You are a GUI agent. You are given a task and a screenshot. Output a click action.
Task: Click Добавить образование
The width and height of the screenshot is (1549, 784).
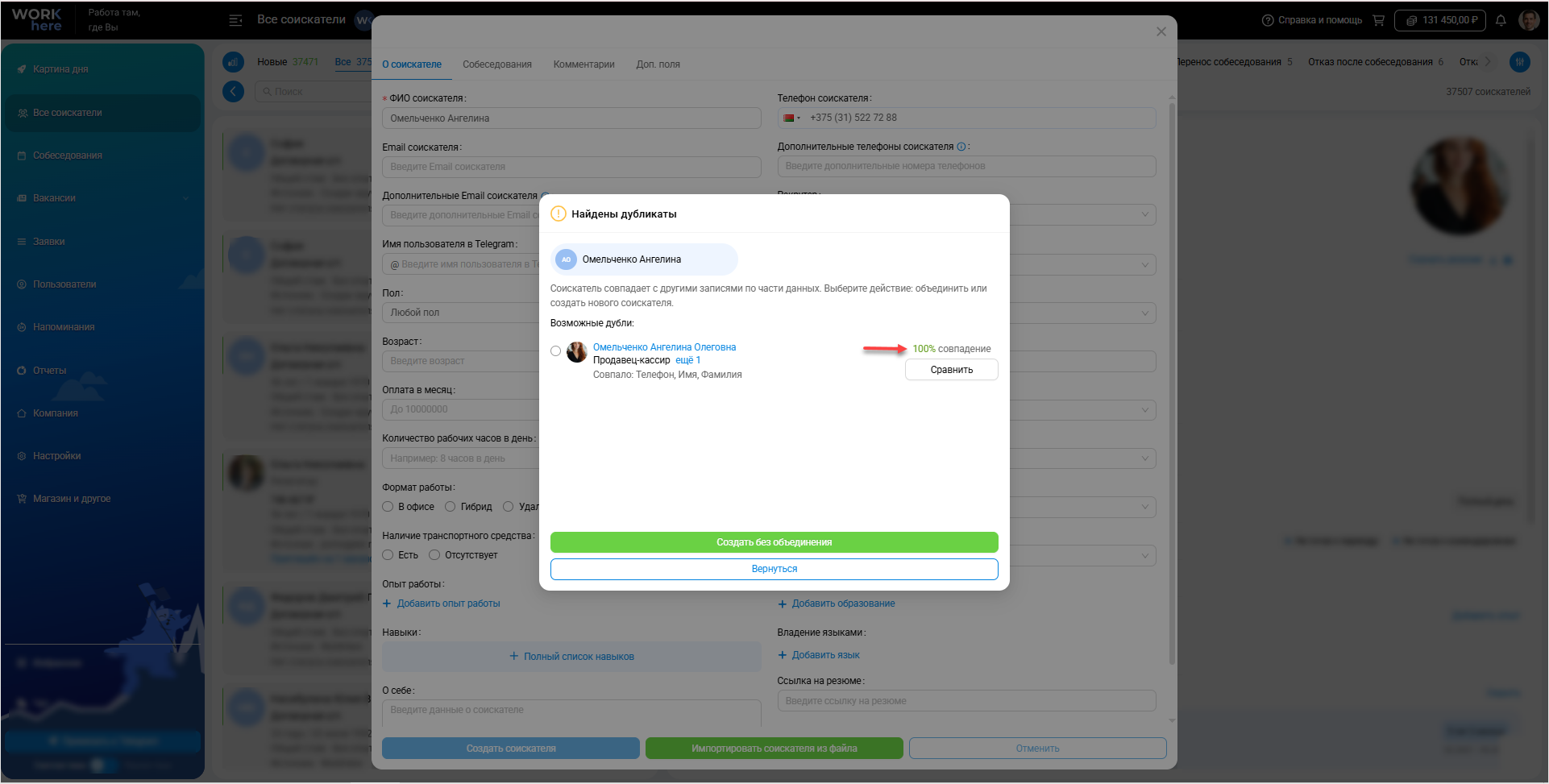[x=837, y=604]
